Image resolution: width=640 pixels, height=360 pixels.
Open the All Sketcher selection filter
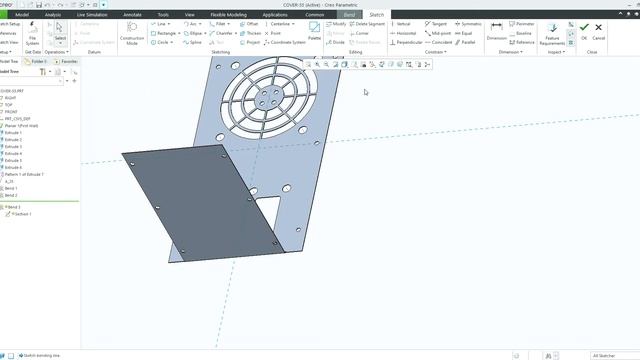615,356
